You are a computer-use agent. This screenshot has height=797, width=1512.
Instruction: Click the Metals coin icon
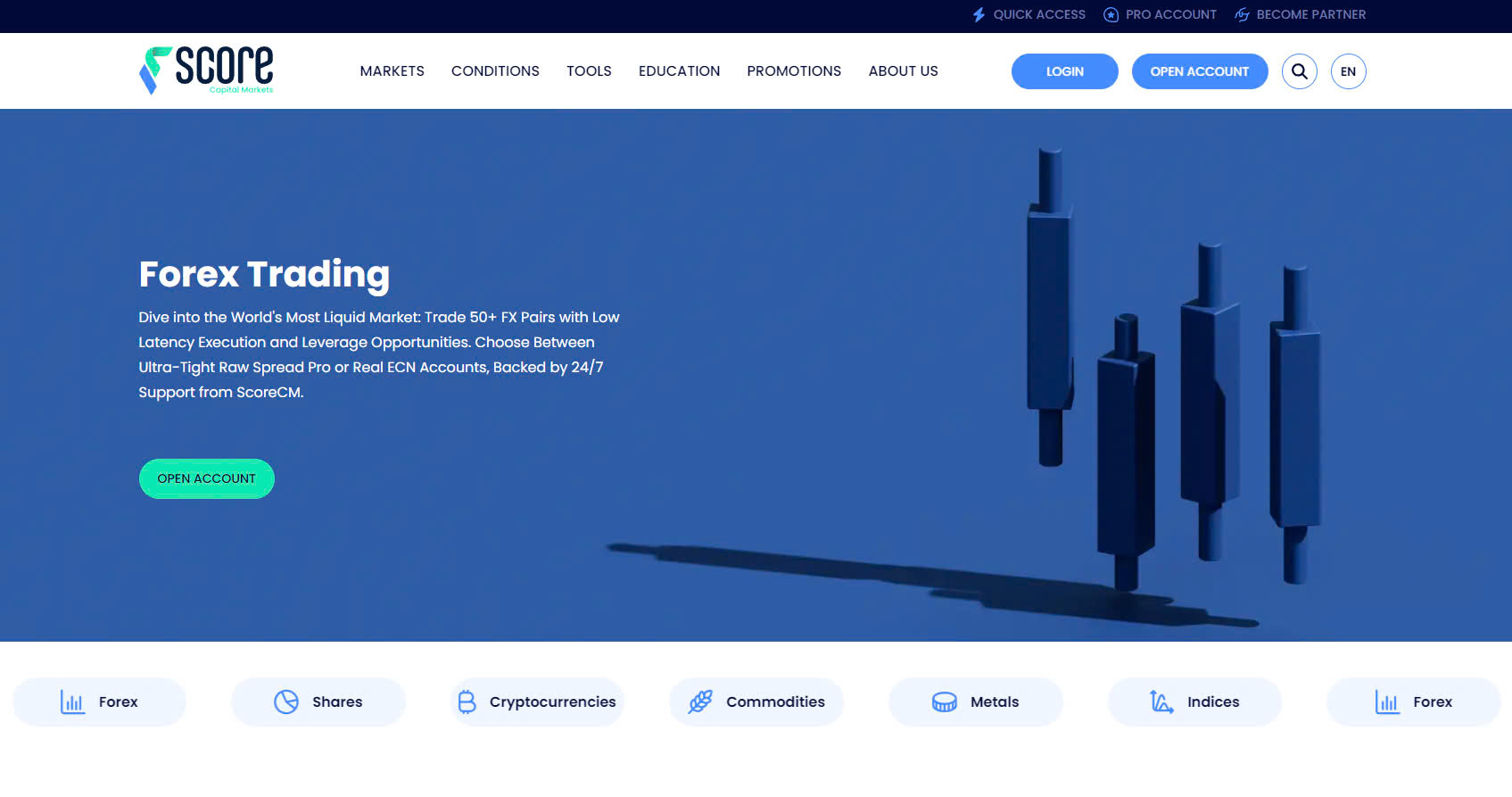[x=945, y=702]
